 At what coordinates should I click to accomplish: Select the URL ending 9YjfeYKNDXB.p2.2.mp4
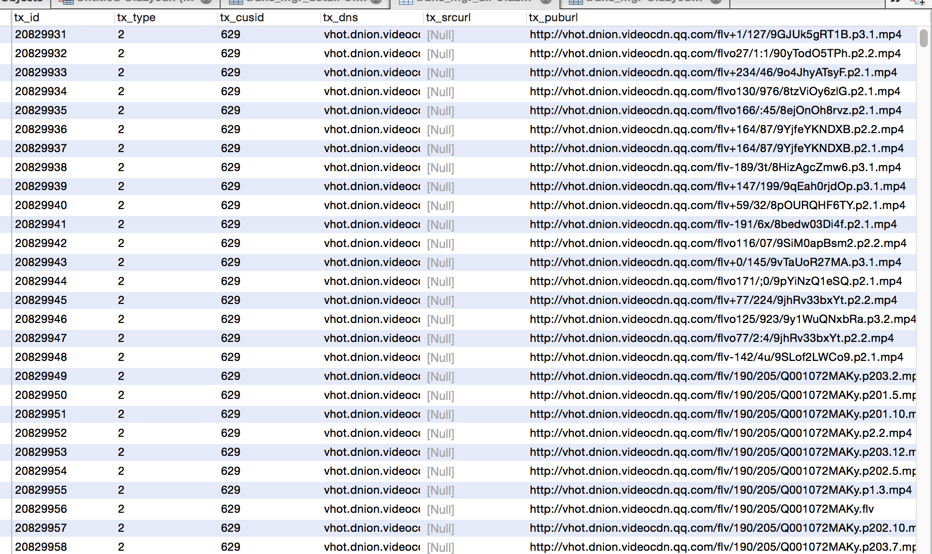(717, 130)
